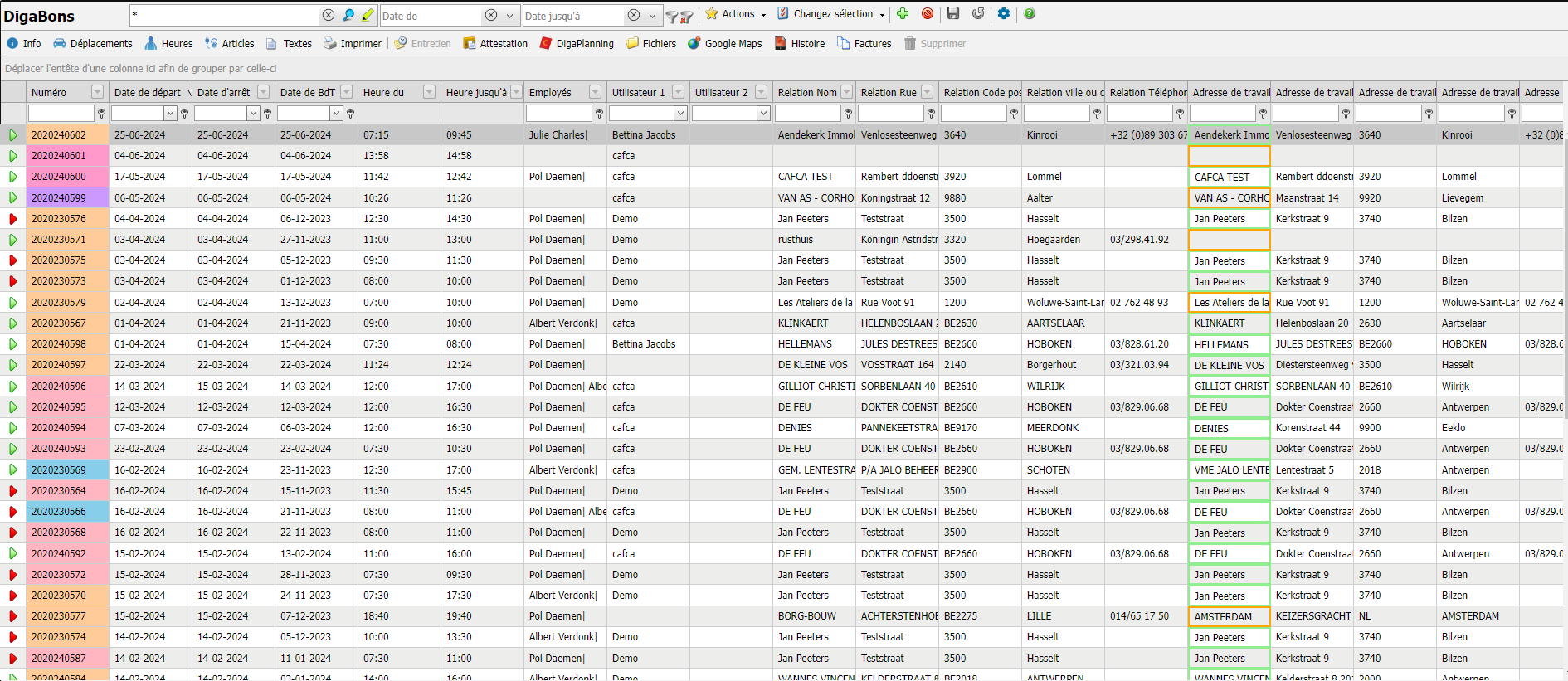Click the funnel icon beside the Relation Rue filter box
The width and height of the screenshot is (1568, 681).
[932, 114]
